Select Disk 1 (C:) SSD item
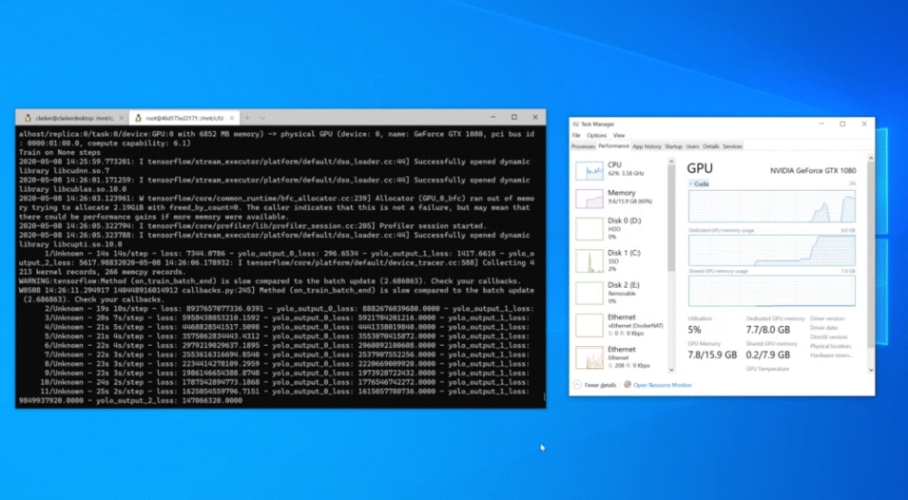Viewport: 908px width, 500px height. (x=620, y=261)
